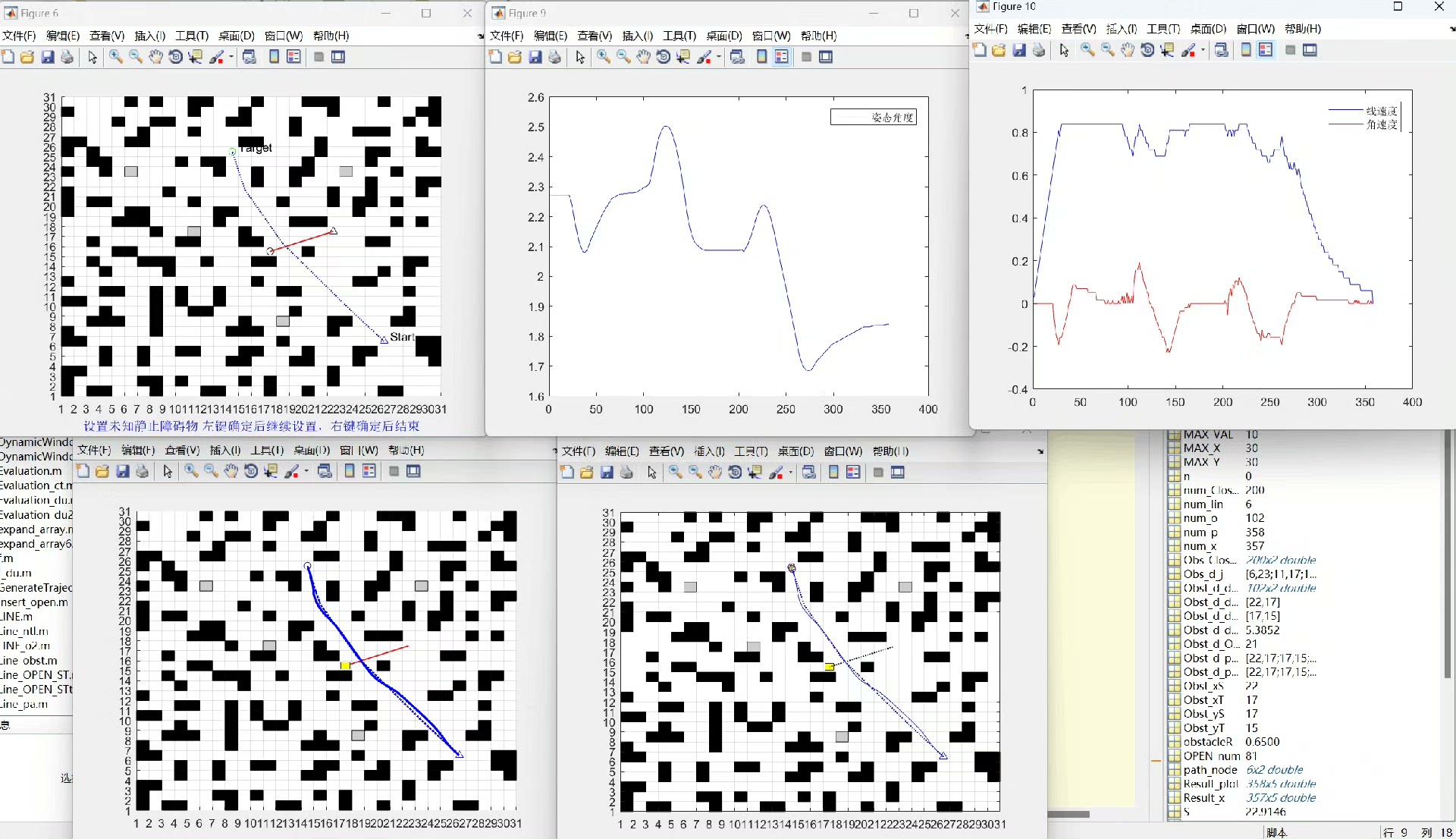Click Save icon in Figure 9 toolbar

[x=535, y=57]
